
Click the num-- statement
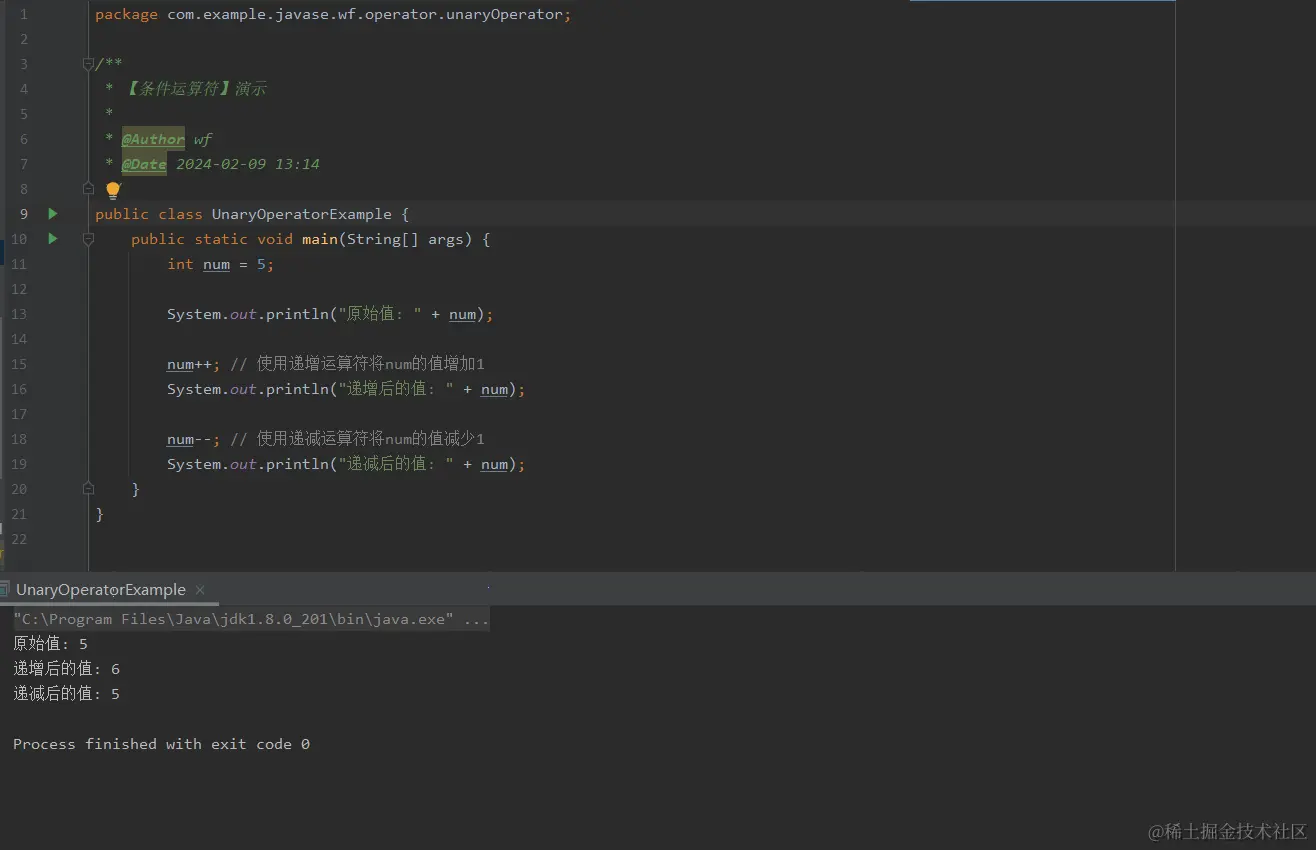coord(193,439)
